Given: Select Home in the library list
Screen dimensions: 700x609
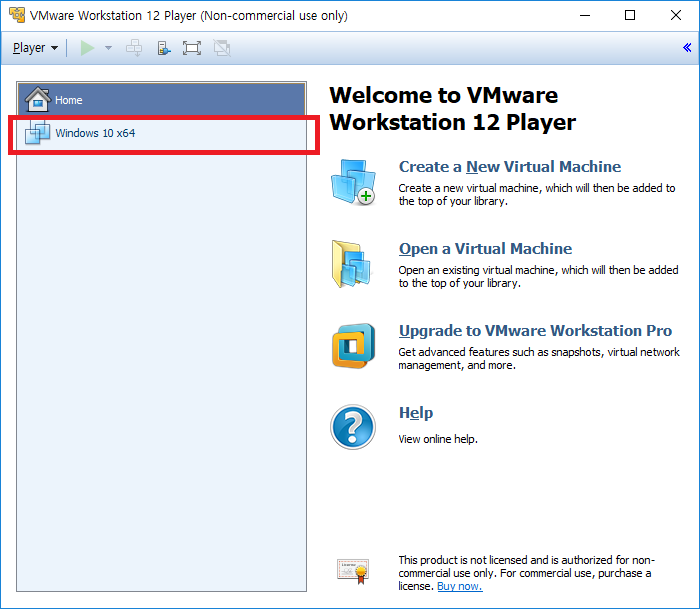Looking at the screenshot, I should tap(162, 100).
